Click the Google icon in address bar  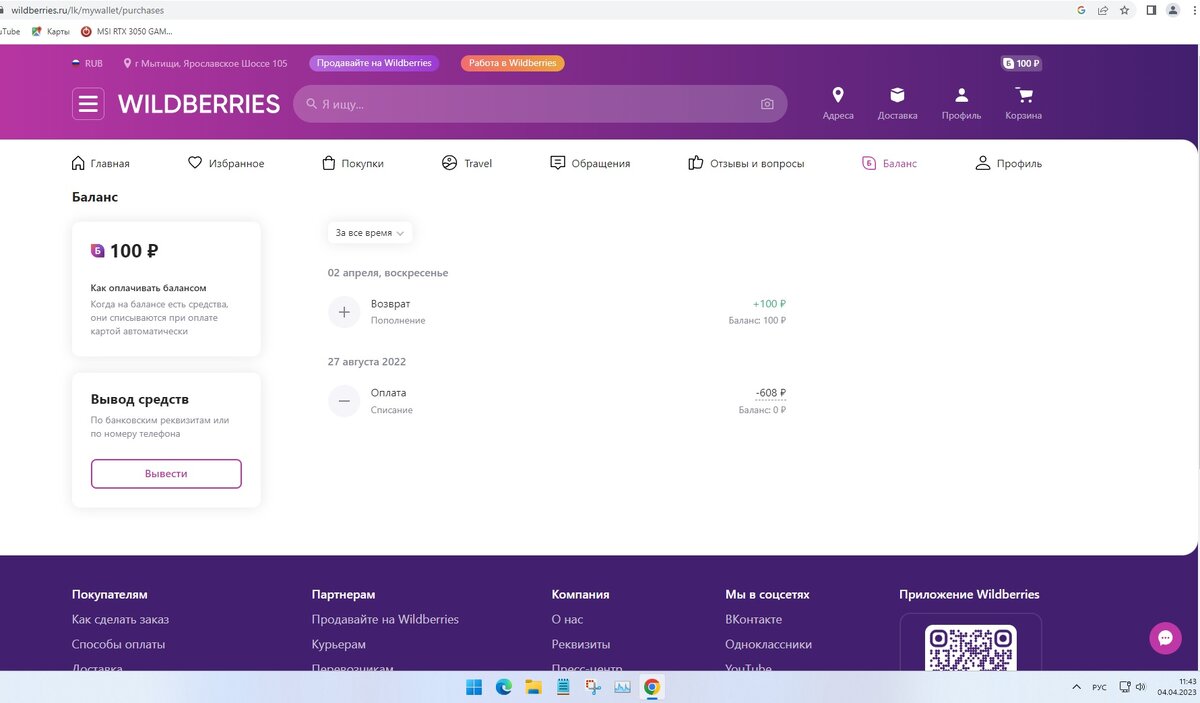click(1081, 10)
